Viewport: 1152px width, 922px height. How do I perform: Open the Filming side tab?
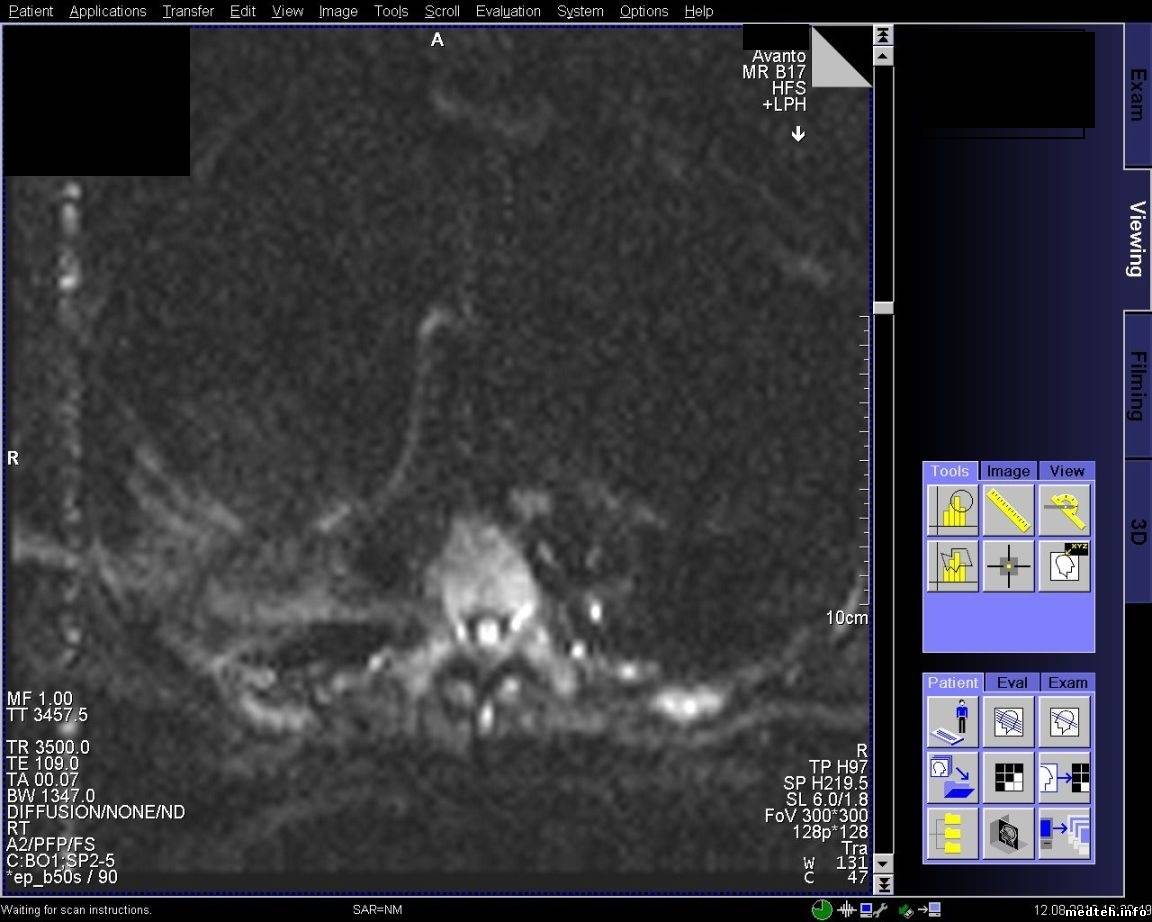(x=1138, y=385)
